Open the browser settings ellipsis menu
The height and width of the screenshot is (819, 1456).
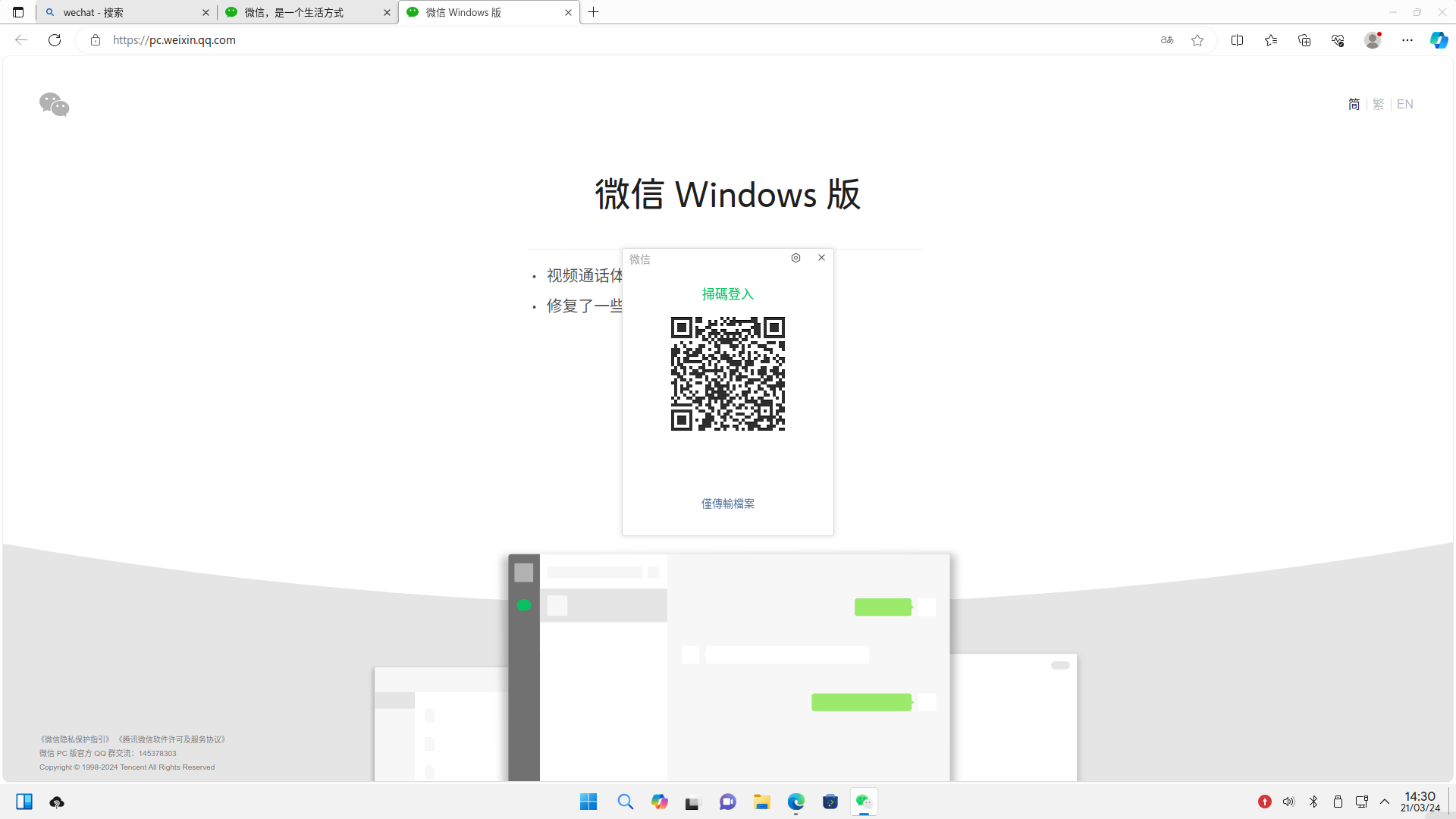point(1407,39)
